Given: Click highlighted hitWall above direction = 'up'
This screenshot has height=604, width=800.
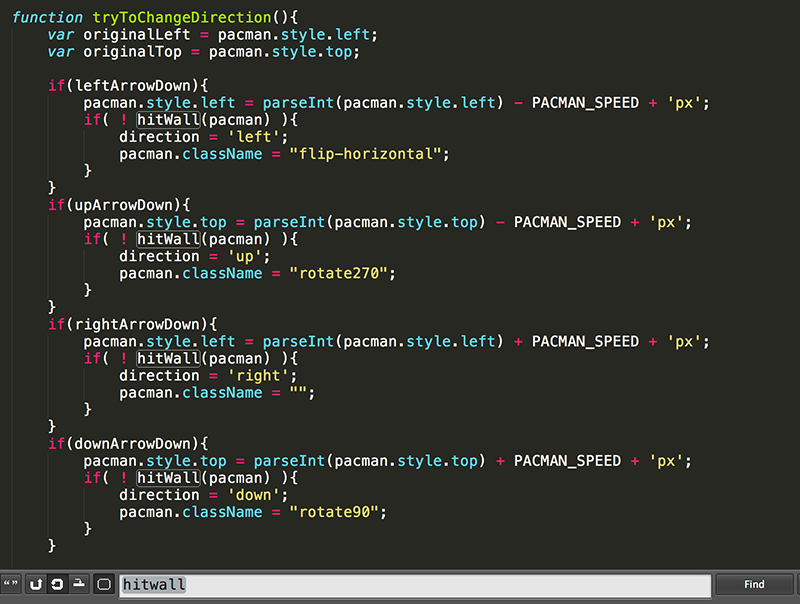Looking at the screenshot, I should pyautogui.click(x=168, y=239).
